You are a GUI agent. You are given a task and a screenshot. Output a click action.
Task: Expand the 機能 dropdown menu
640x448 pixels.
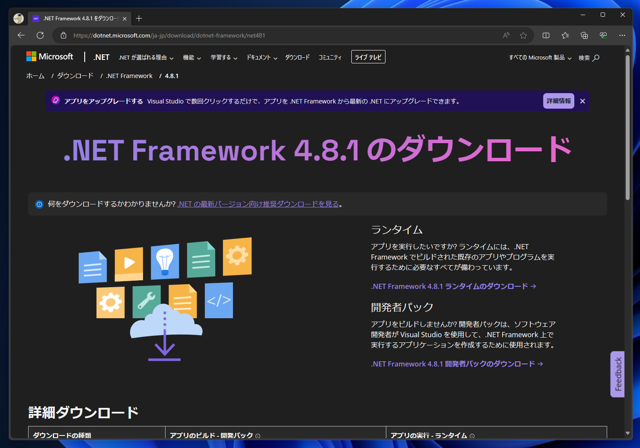pos(191,58)
